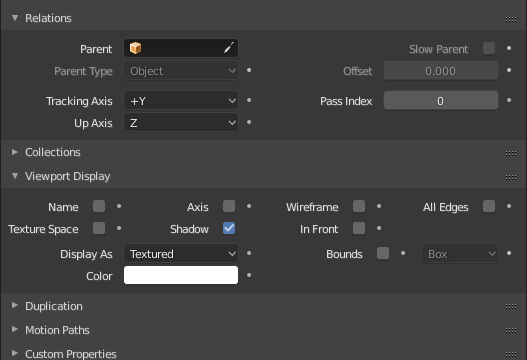Image resolution: width=527 pixels, height=360 pixels.
Task: Click the animate dot beside Display As
Action: click(249, 253)
